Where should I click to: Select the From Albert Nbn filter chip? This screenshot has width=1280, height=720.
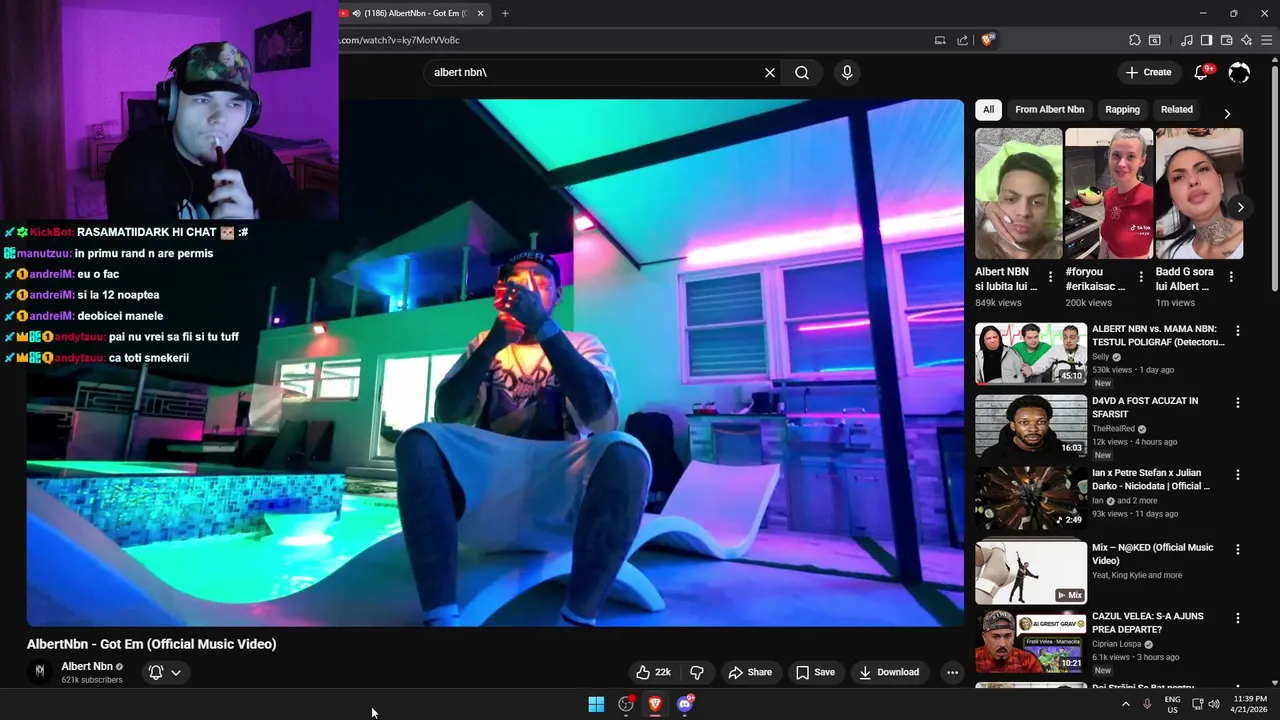(1049, 110)
